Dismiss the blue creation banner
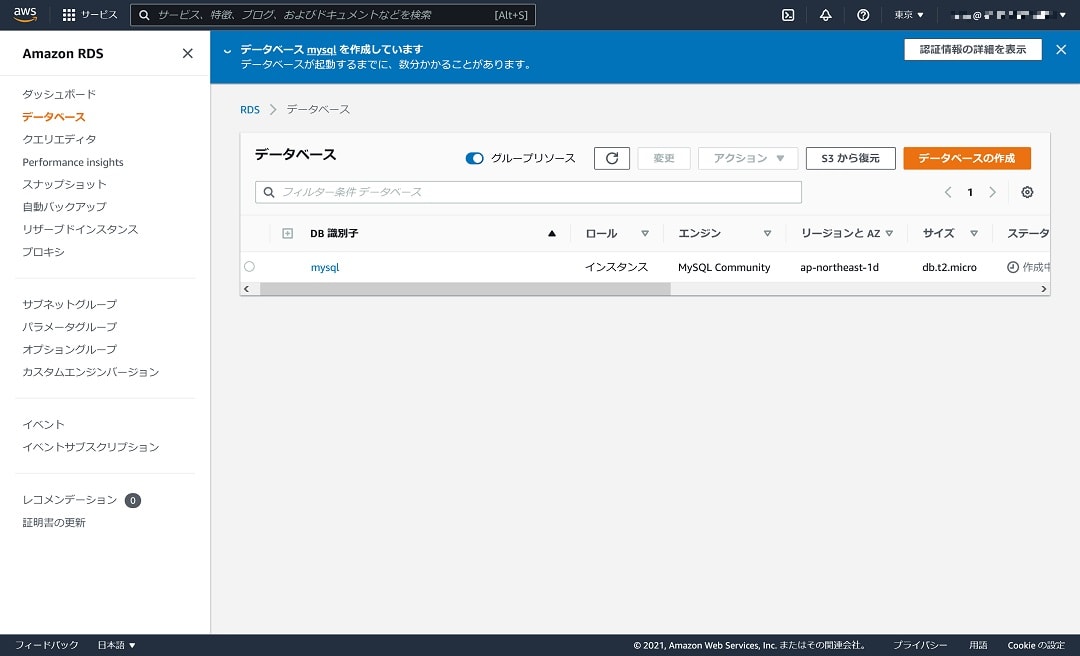 point(1061,50)
